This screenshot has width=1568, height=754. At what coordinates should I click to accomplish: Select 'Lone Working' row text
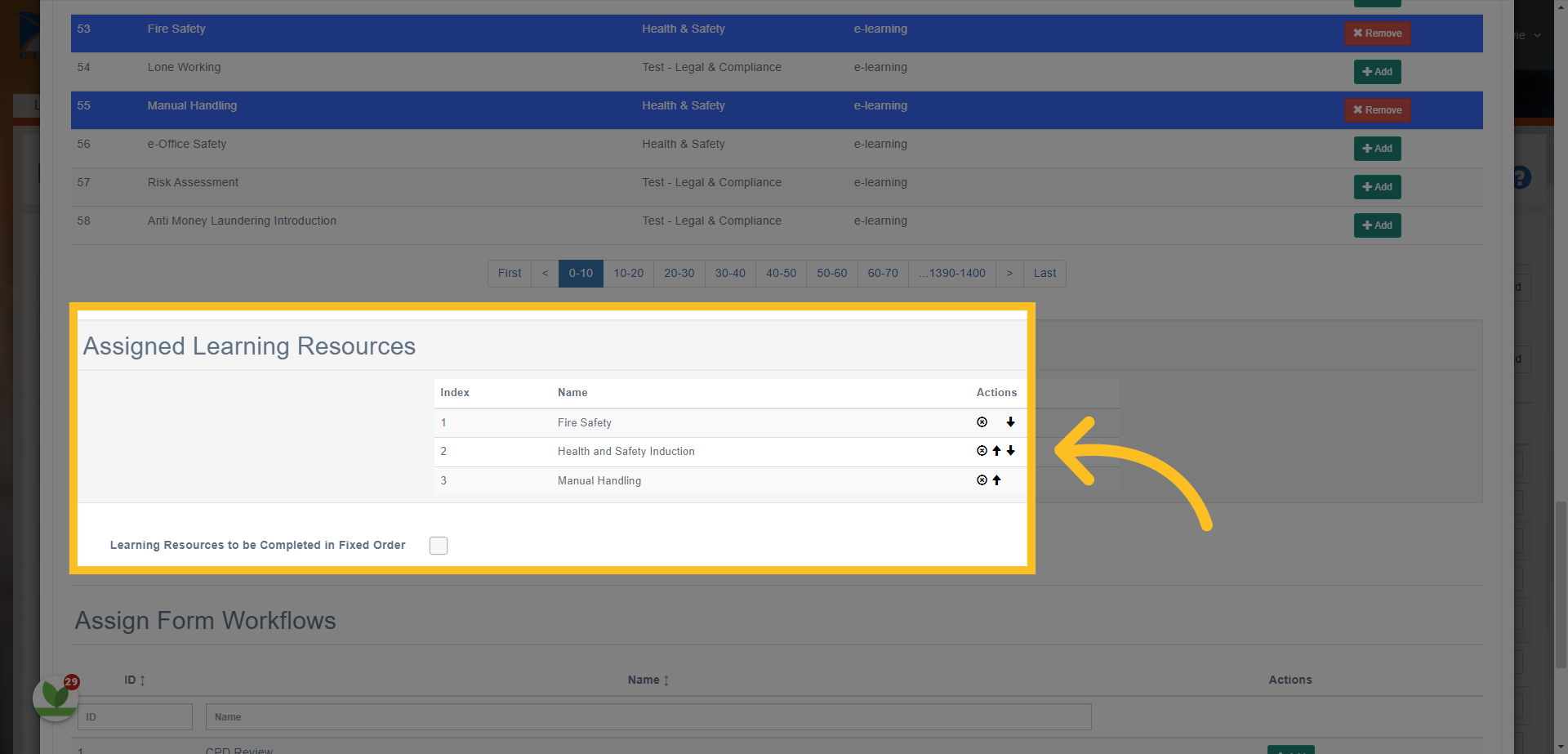click(x=184, y=67)
